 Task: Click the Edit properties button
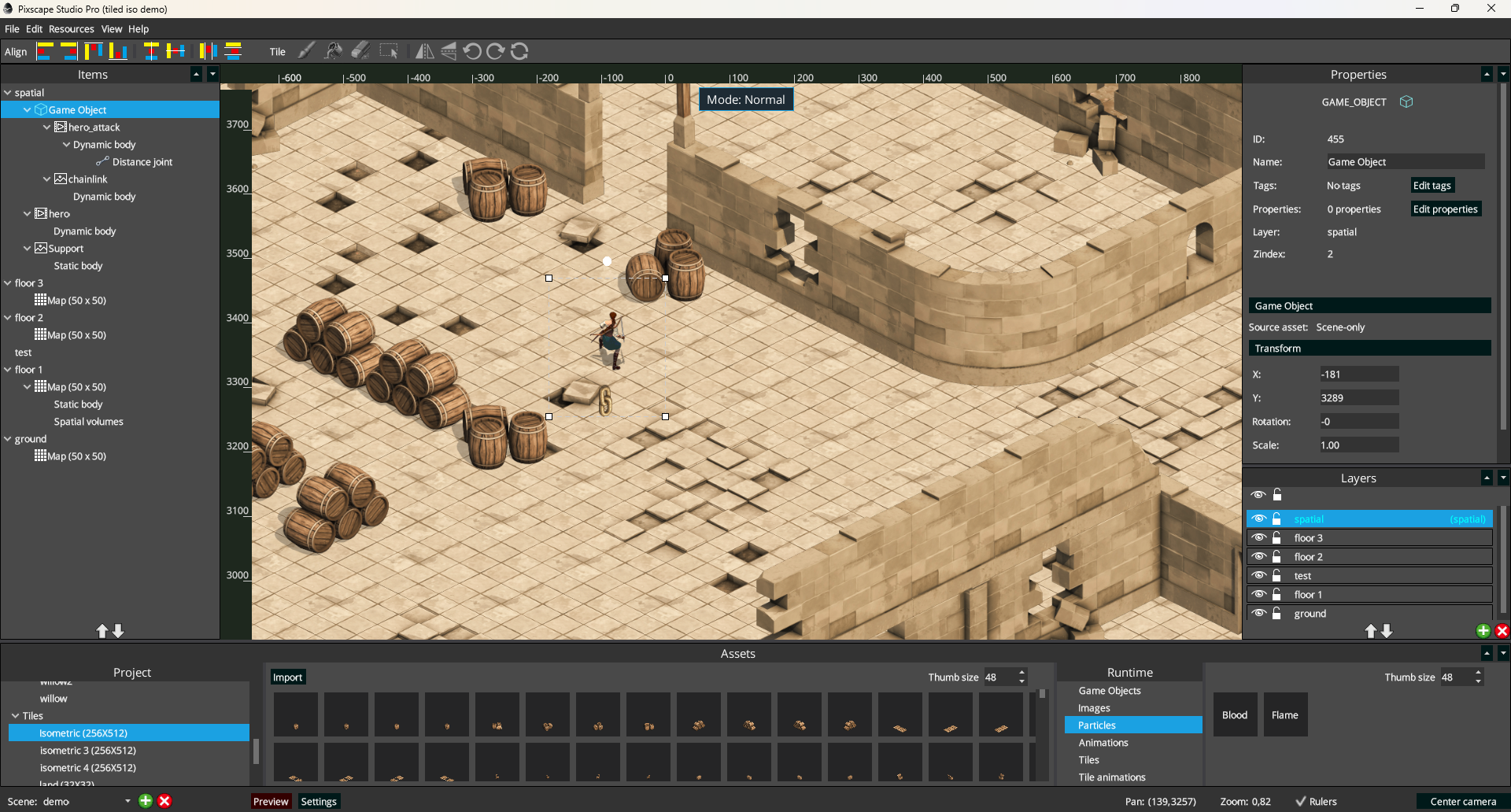[1446, 209]
